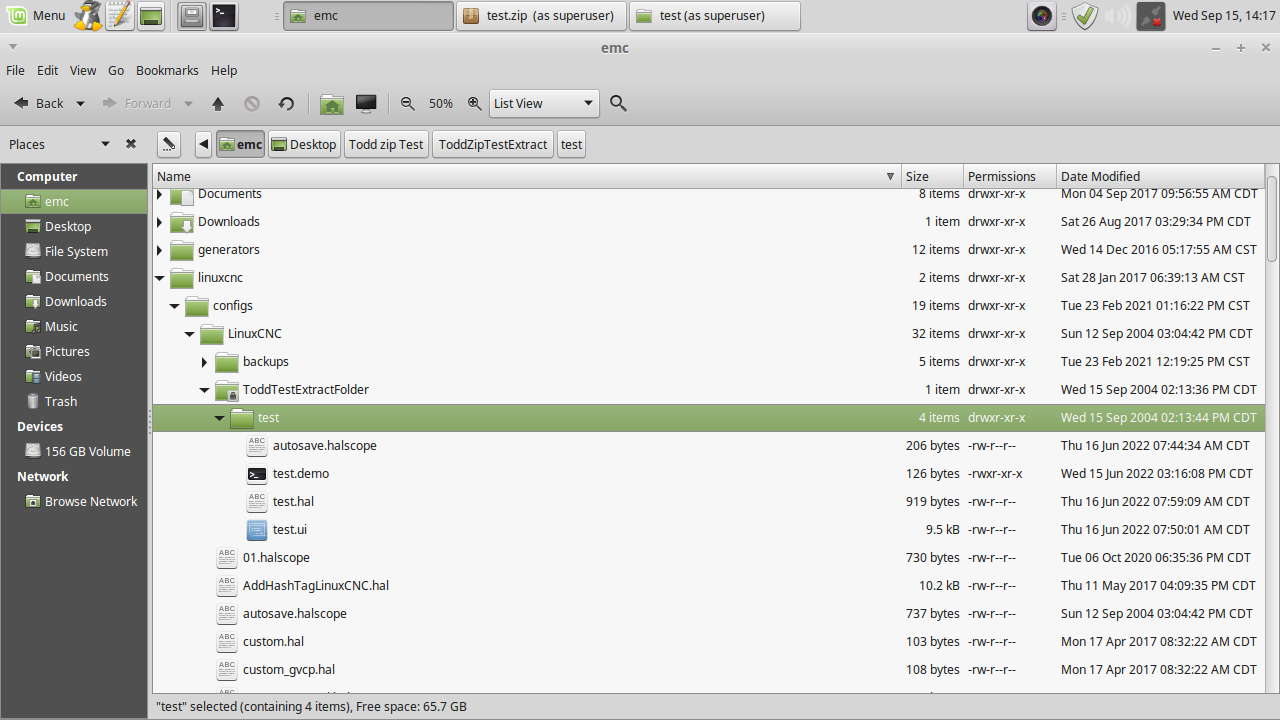This screenshot has width=1280, height=720.
Task: Collapse the ToddTestExtractFolder folder
Action: click(205, 390)
